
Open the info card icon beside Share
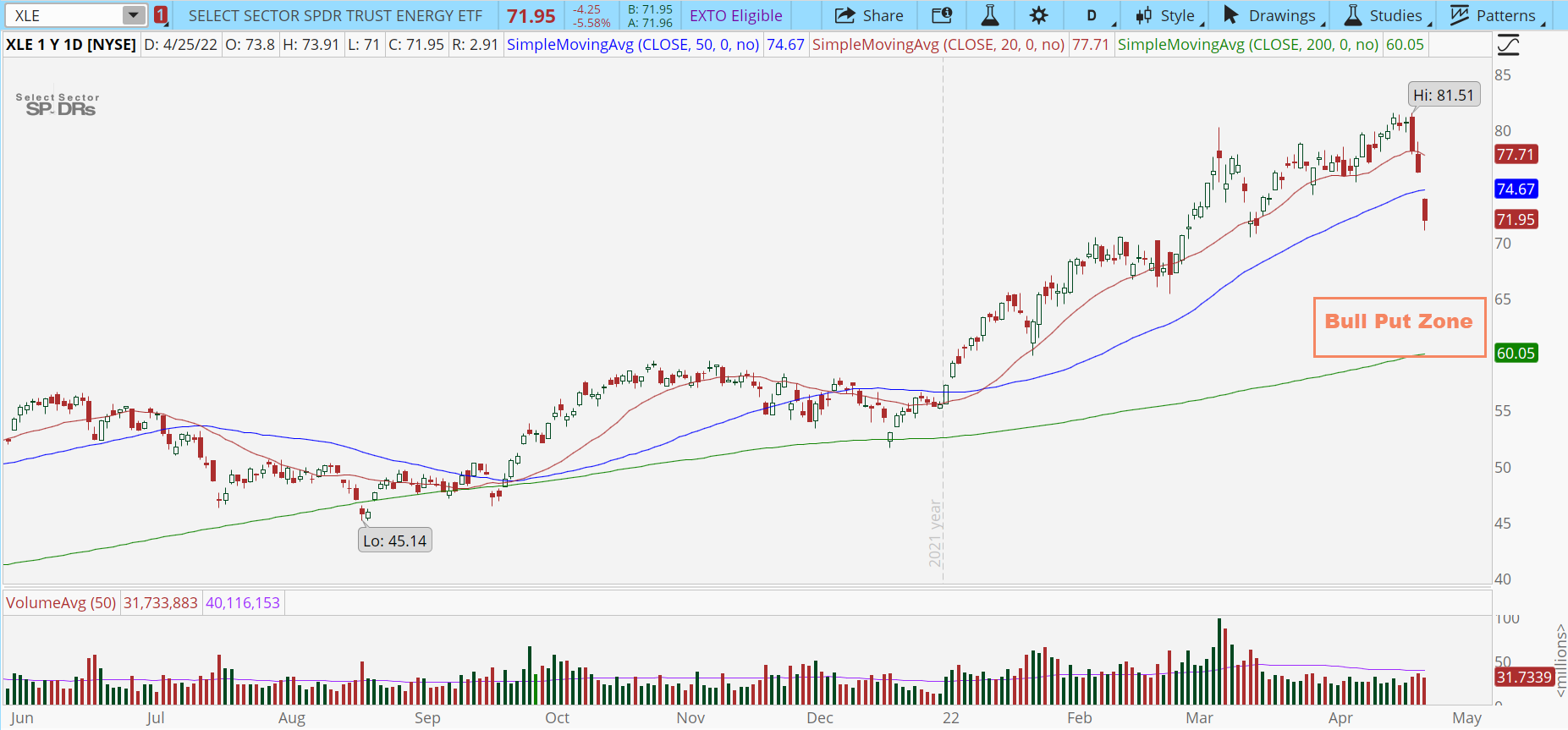(942, 15)
